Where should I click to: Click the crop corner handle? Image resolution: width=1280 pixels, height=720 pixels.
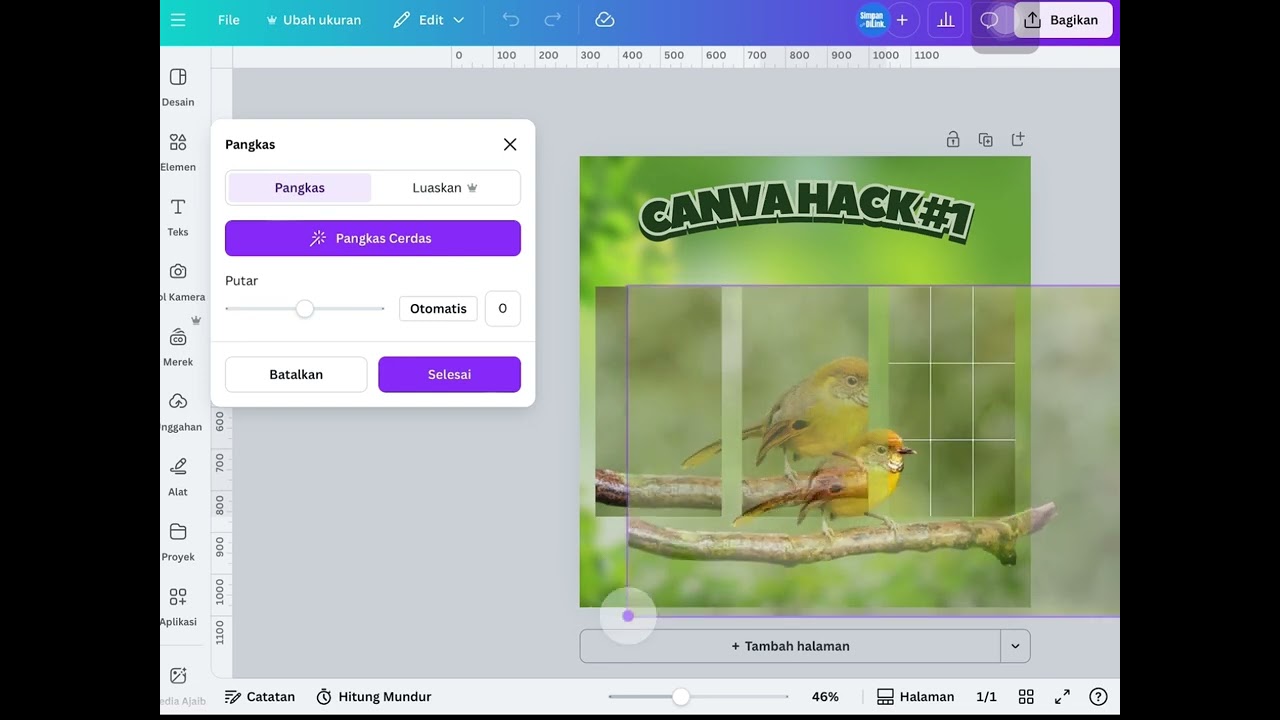tap(628, 616)
